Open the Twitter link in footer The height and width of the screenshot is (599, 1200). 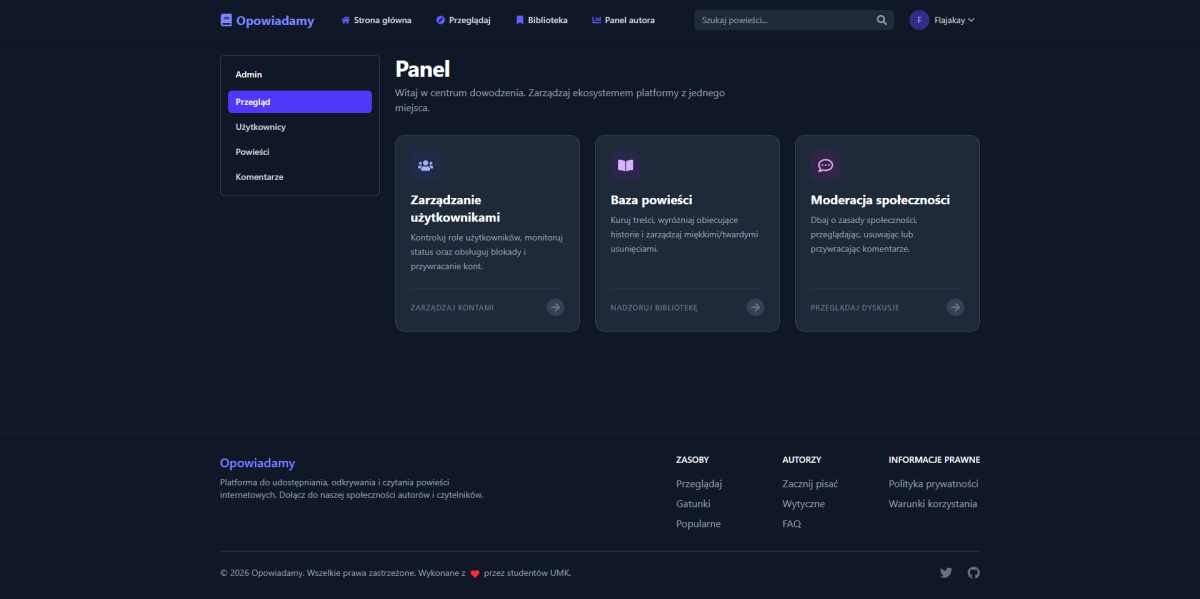pyautogui.click(x=946, y=573)
